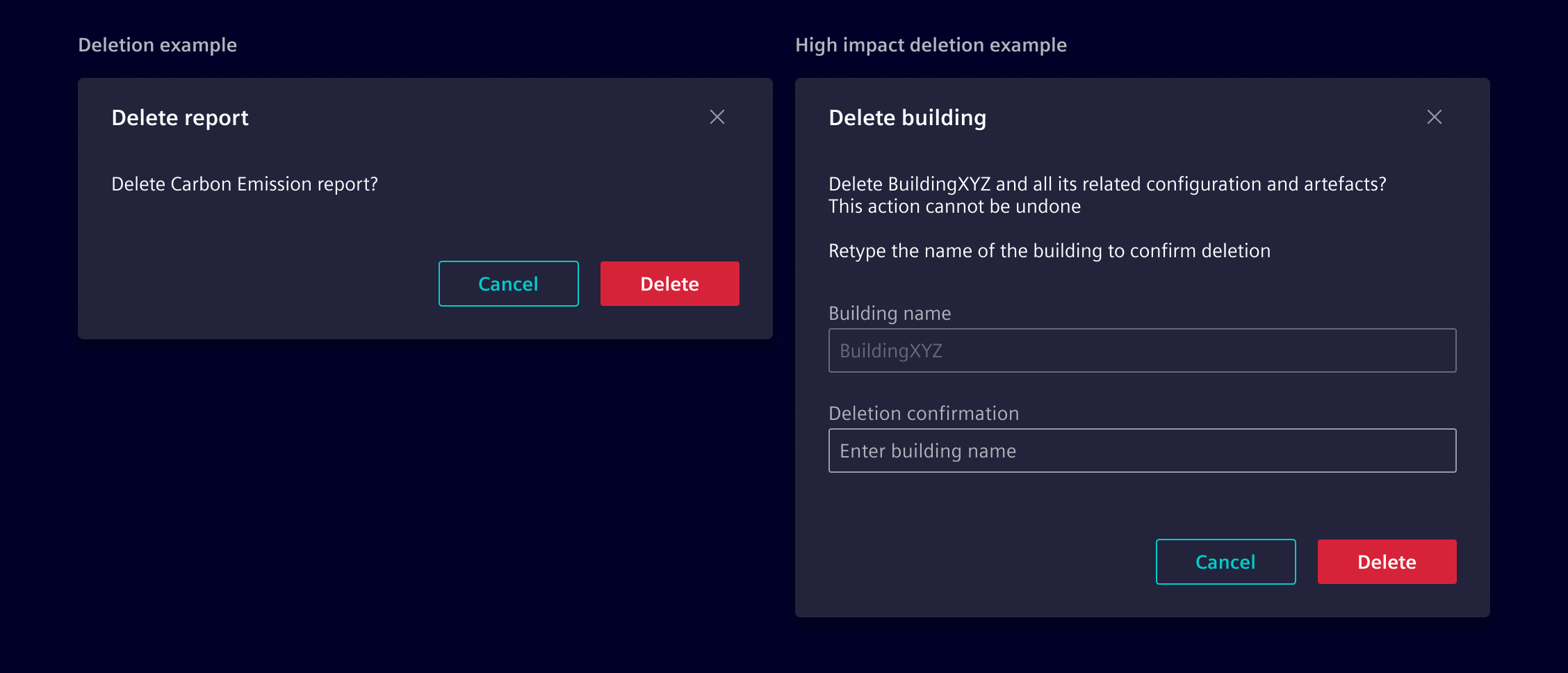Click the retype building name instruction text
1568x673 pixels.
(x=1049, y=250)
